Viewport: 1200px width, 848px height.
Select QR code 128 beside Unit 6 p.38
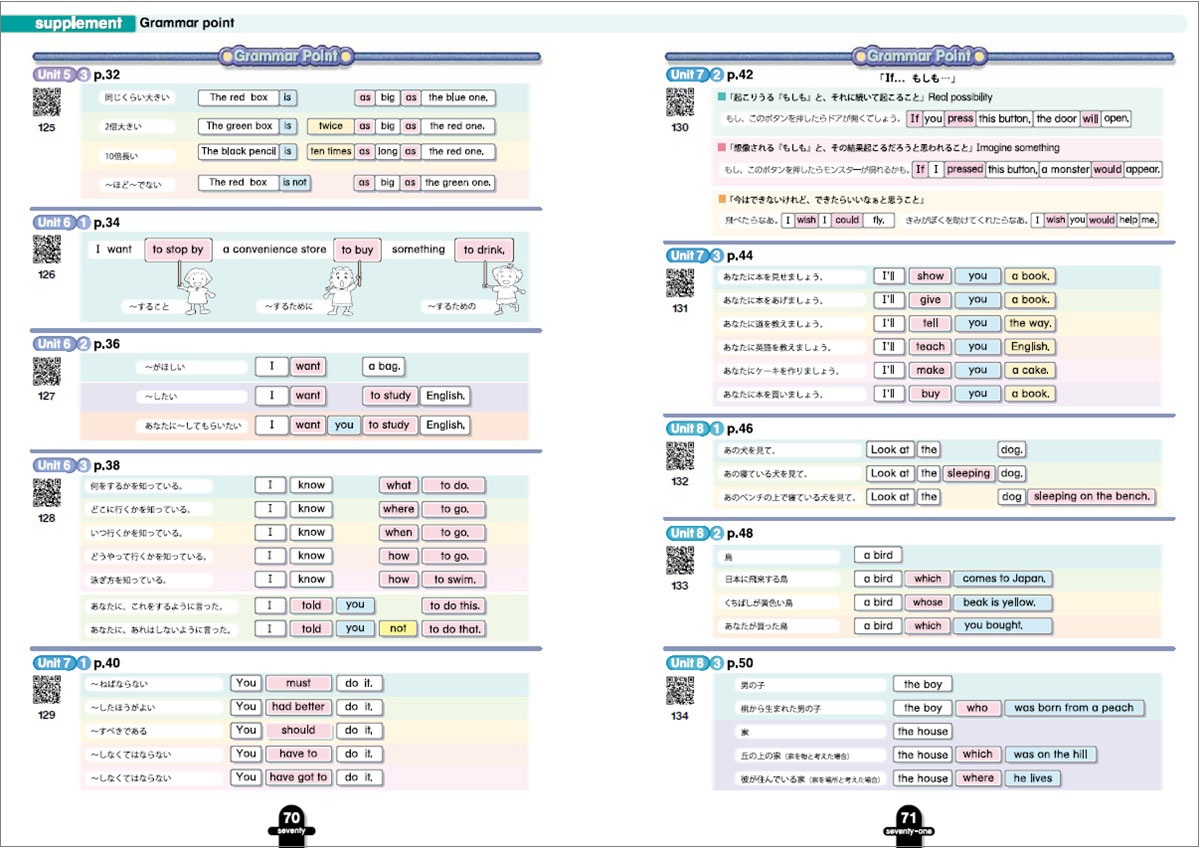[47, 493]
